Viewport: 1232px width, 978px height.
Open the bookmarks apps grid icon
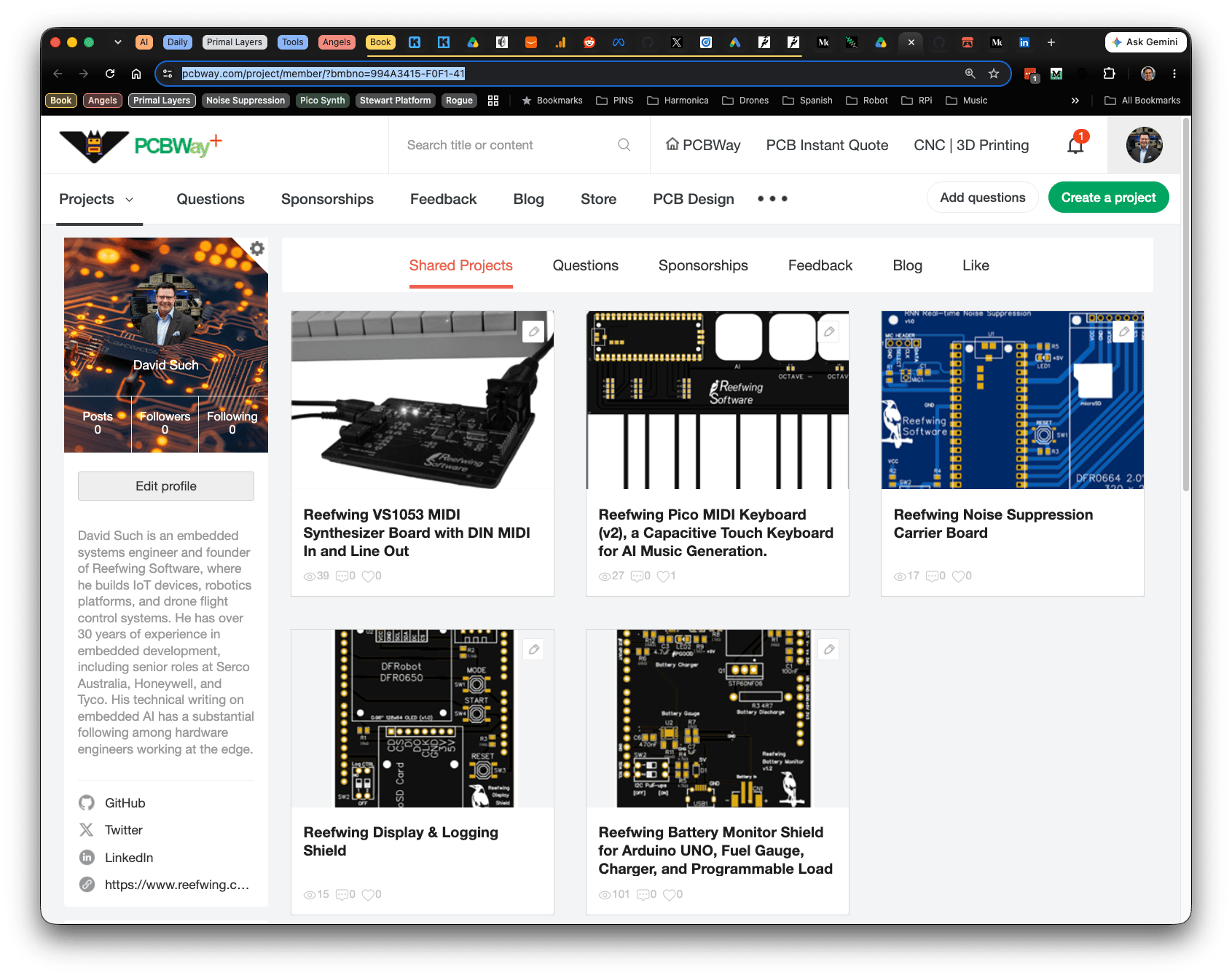493,101
